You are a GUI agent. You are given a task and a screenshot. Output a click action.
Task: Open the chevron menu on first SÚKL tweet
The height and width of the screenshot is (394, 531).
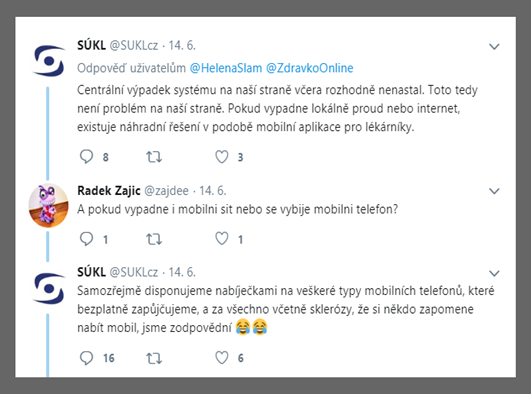pos(494,46)
